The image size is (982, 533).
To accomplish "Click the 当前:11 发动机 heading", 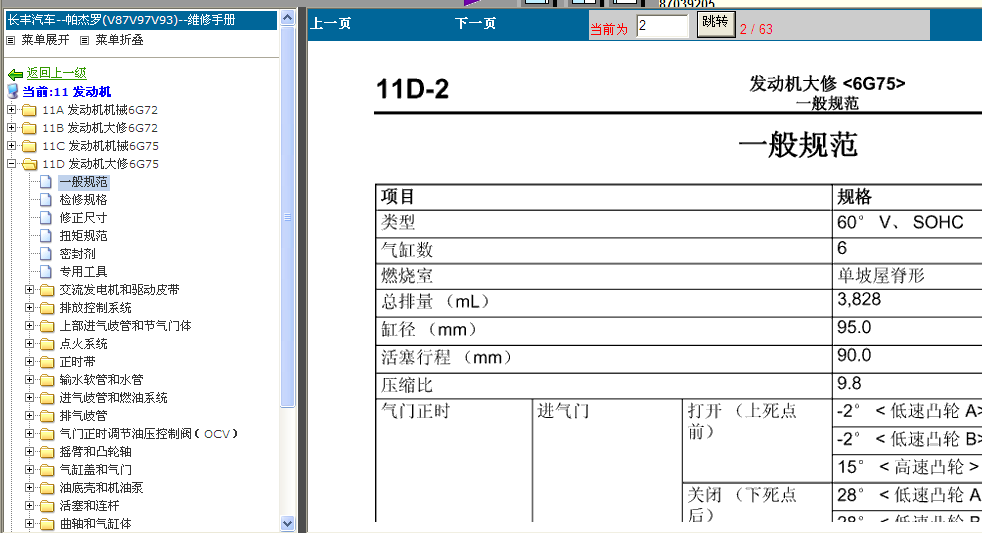I will click(66, 92).
